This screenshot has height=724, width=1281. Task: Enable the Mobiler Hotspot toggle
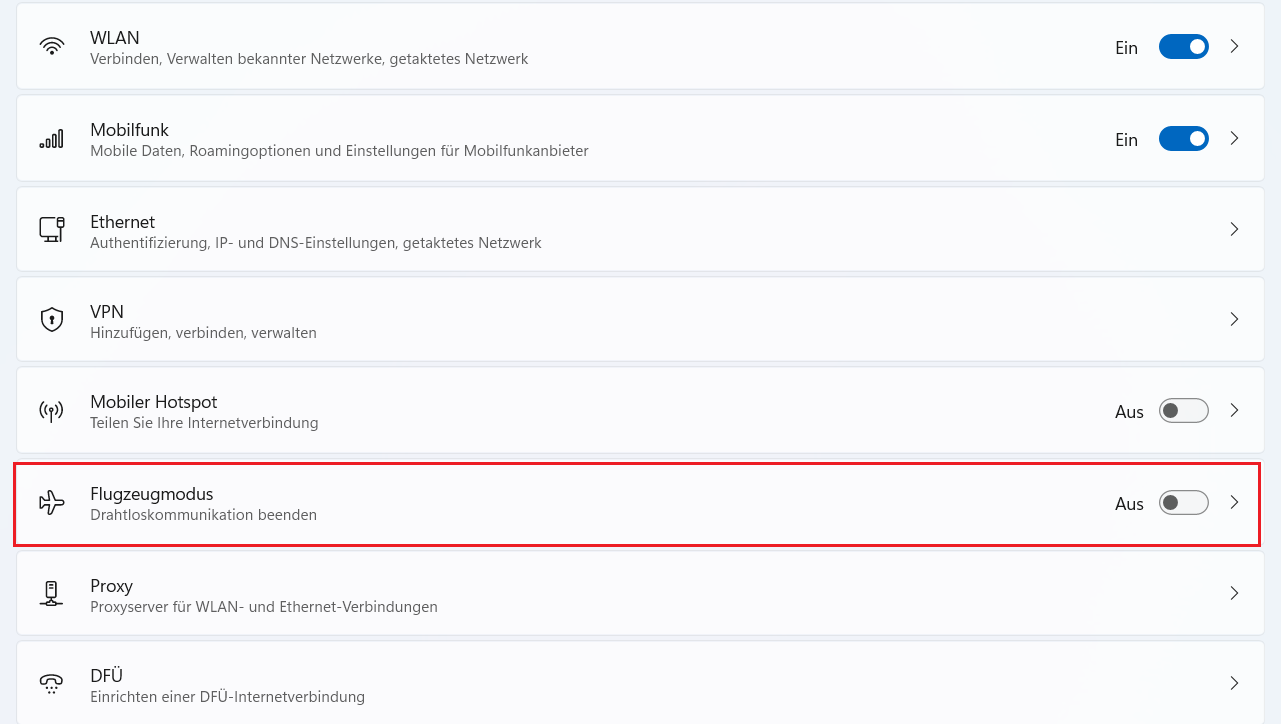1183,411
